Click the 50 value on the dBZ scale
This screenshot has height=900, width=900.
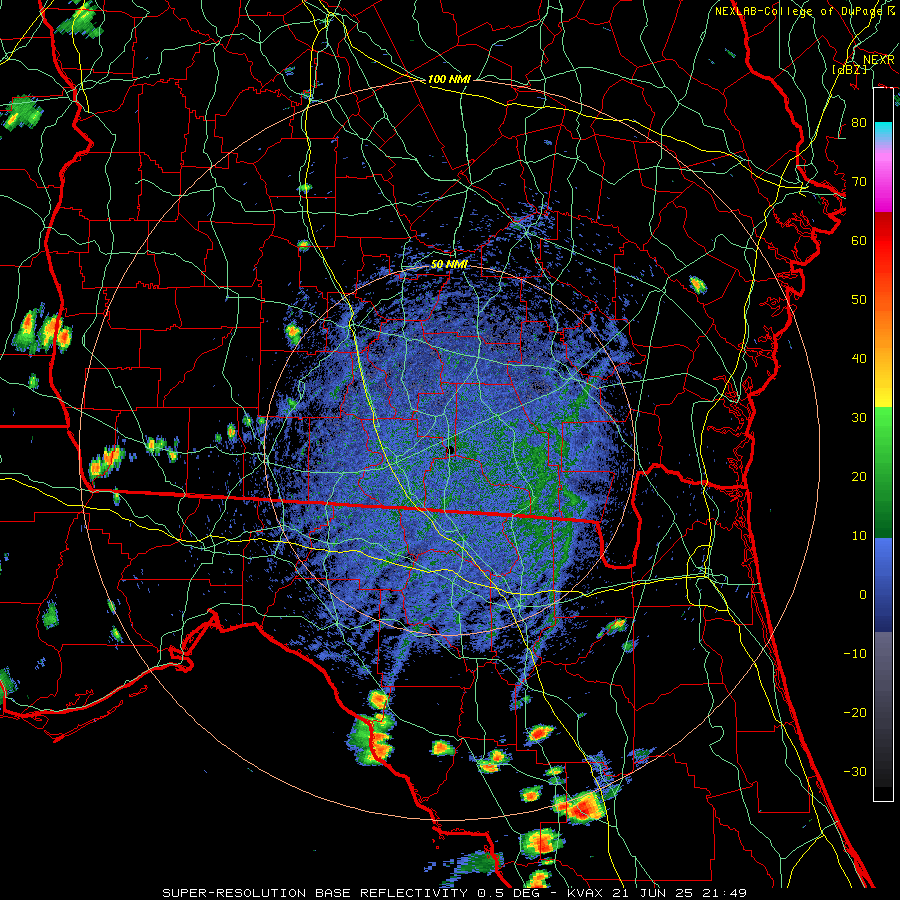click(x=859, y=300)
